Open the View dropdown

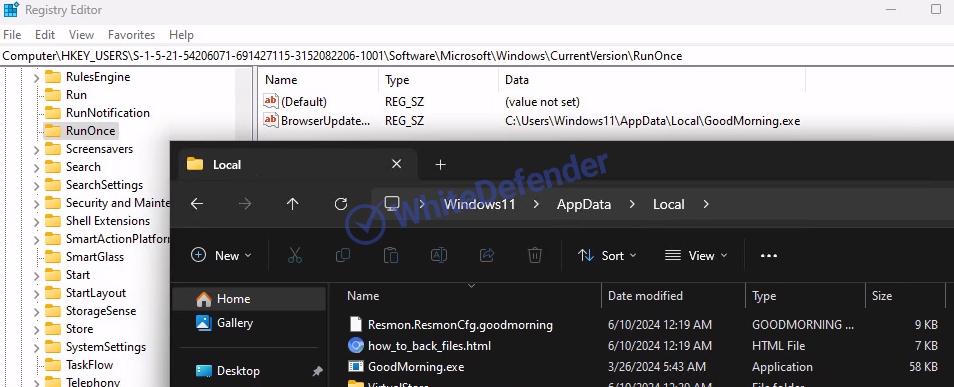tap(696, 256)
